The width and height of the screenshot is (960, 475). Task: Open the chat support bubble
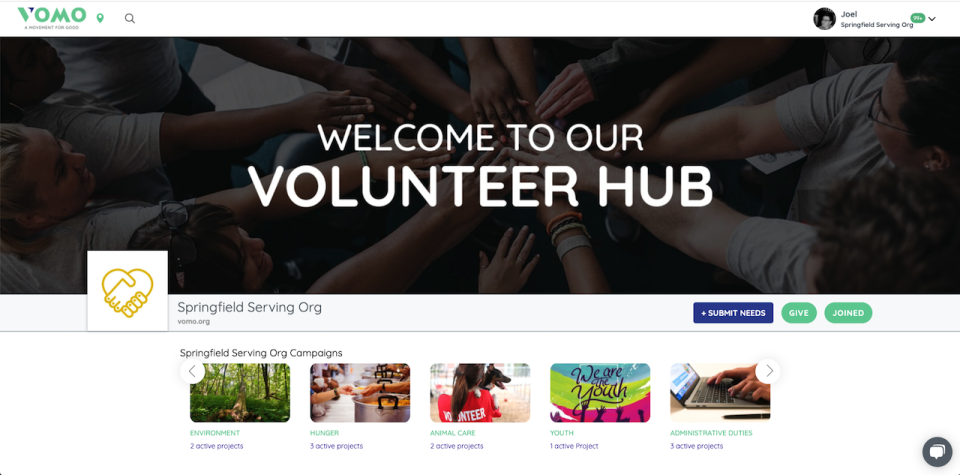pos(937,452)
